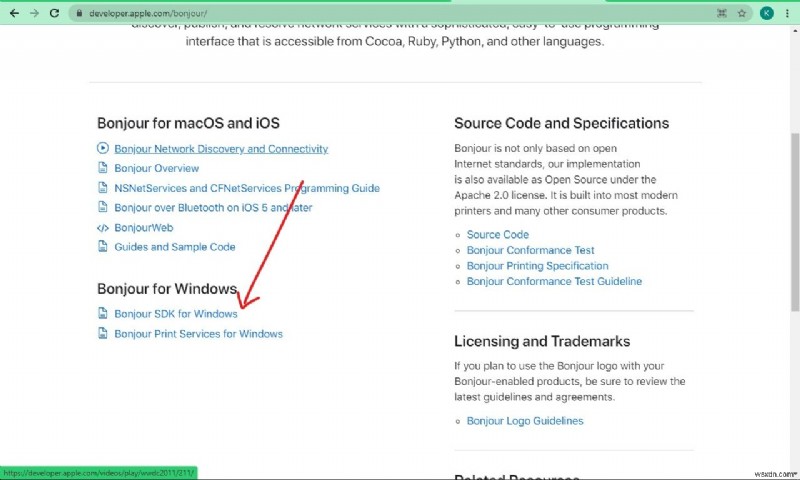Click the address bar URL field

click(300, 13)
